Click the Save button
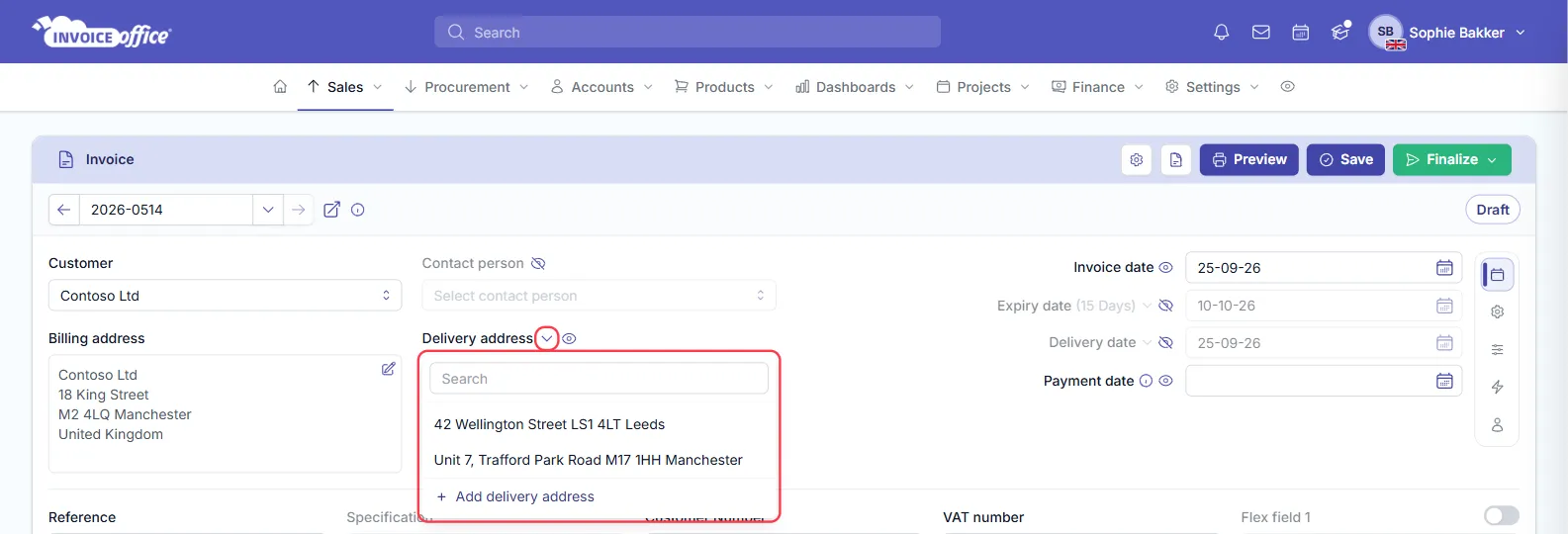Image resolution: width=1568 pixels, height=534 pixels. click(x=1345, y=160)
